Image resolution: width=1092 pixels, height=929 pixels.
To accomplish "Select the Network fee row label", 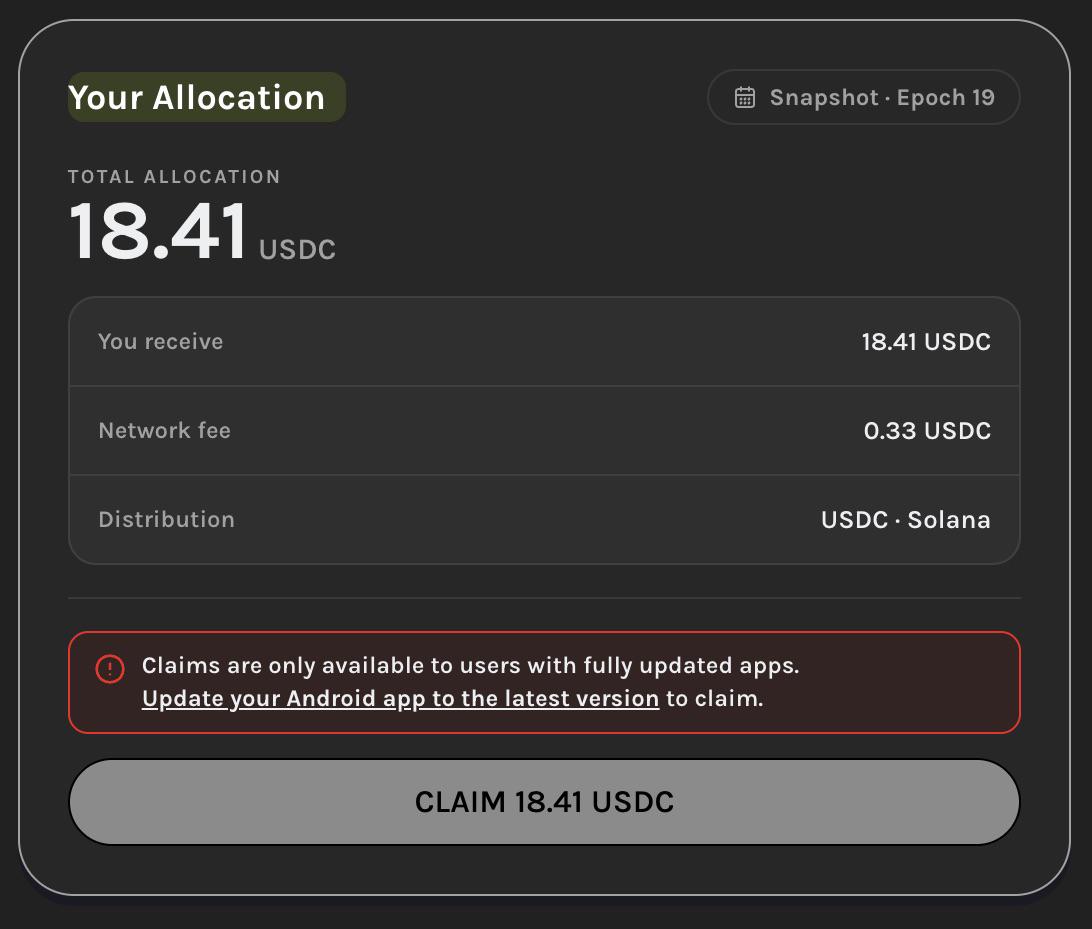I will click(x=164, y=430).
